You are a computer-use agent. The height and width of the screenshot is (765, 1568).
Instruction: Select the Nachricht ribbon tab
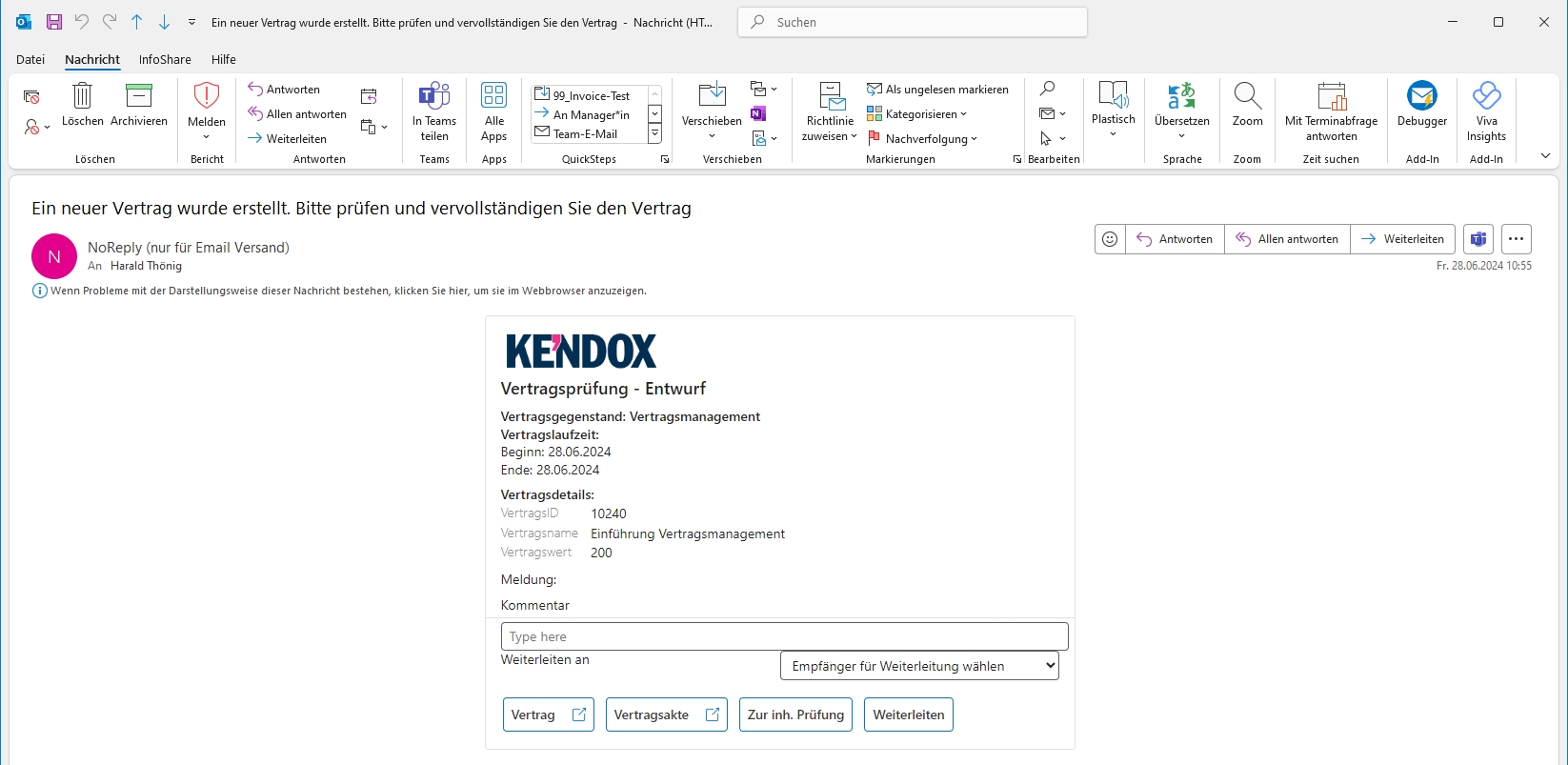coord(92,59)
